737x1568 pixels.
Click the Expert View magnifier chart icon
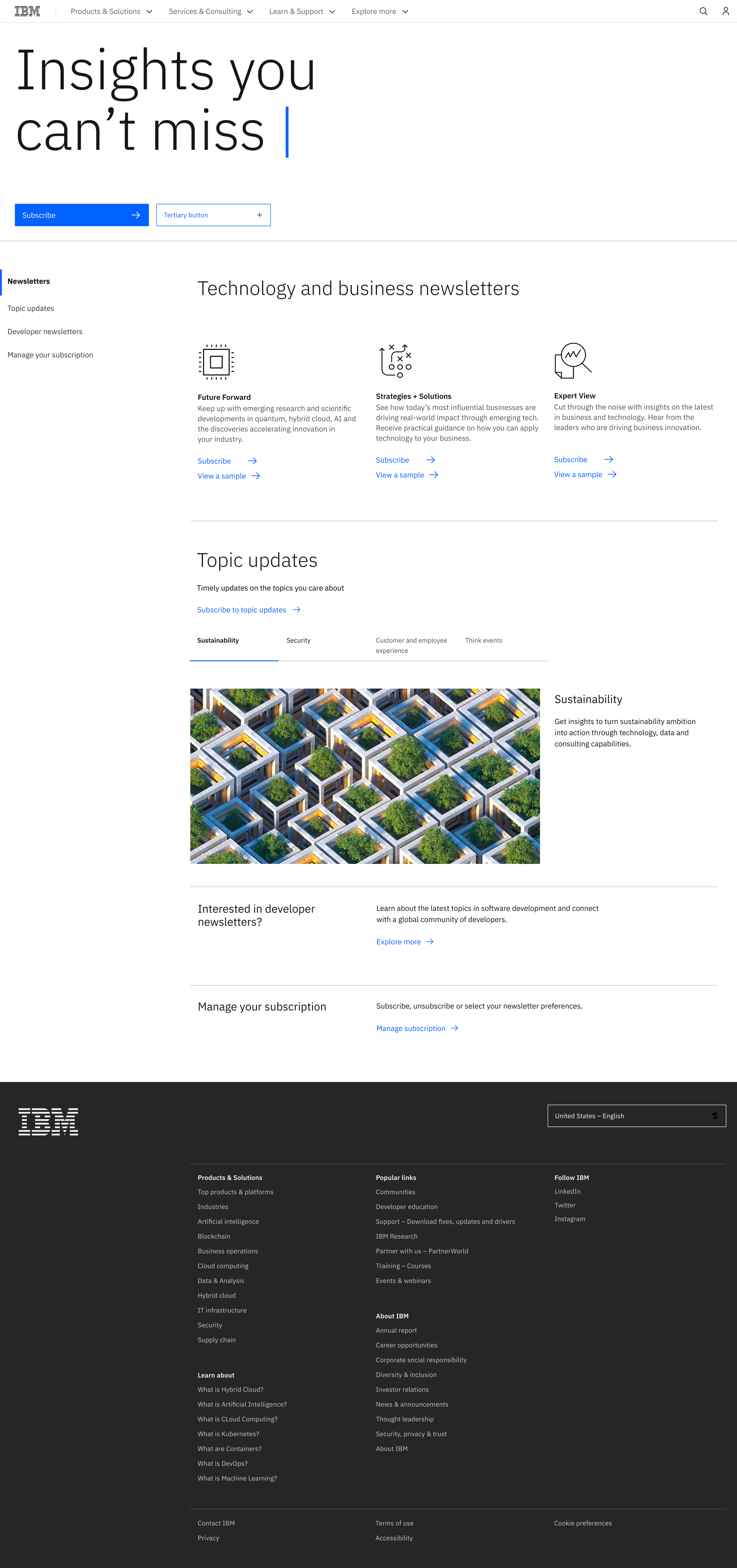coord(572,360)
